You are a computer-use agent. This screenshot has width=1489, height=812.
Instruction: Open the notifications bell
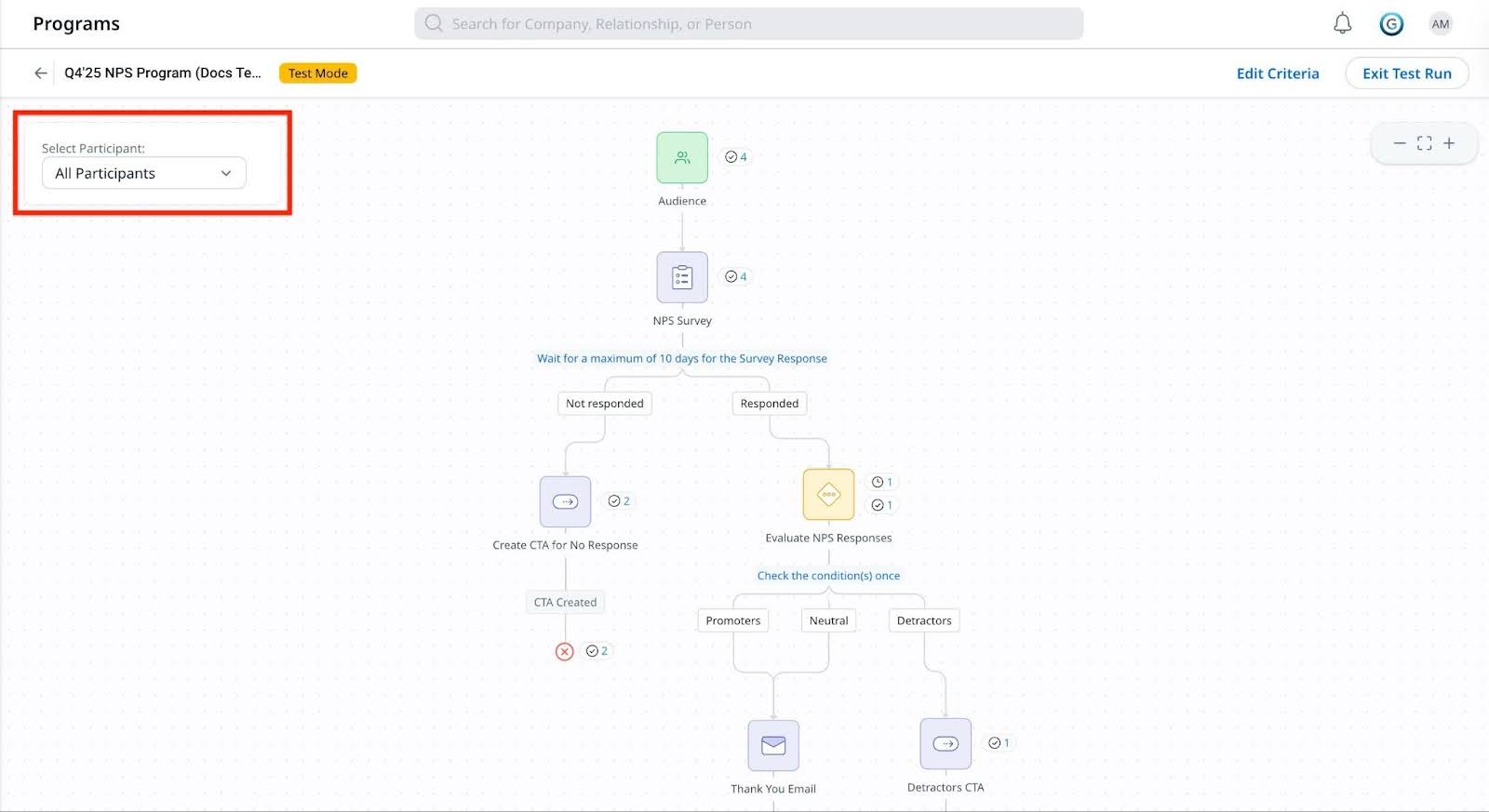pyautogui.click(x=1342, y=24)
